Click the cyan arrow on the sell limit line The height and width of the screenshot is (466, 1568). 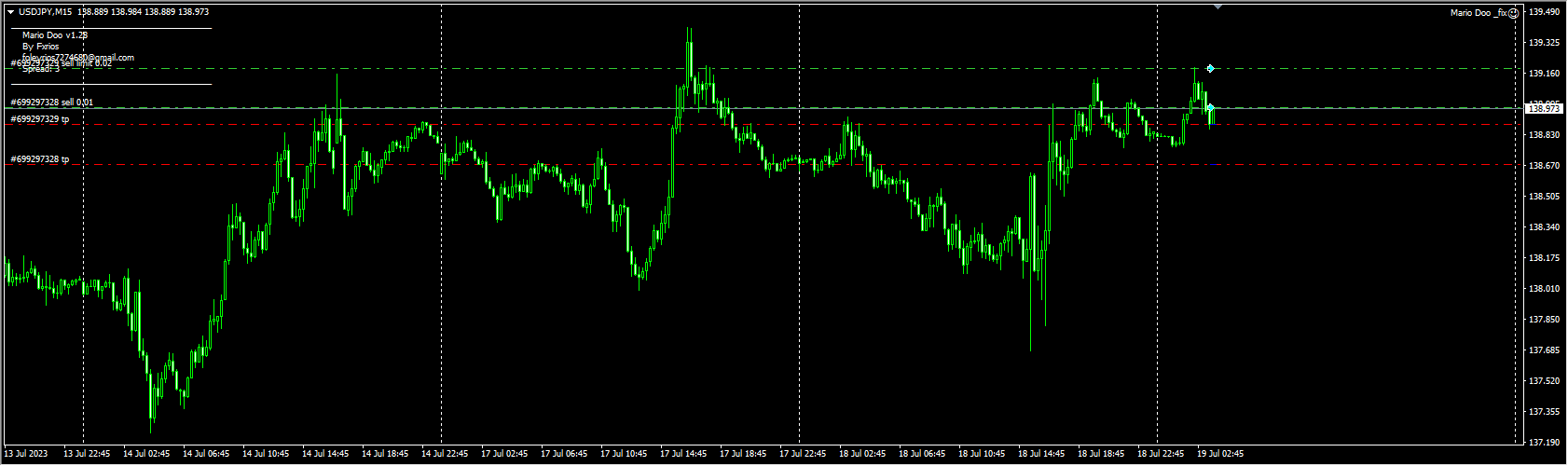(1210, 68)
